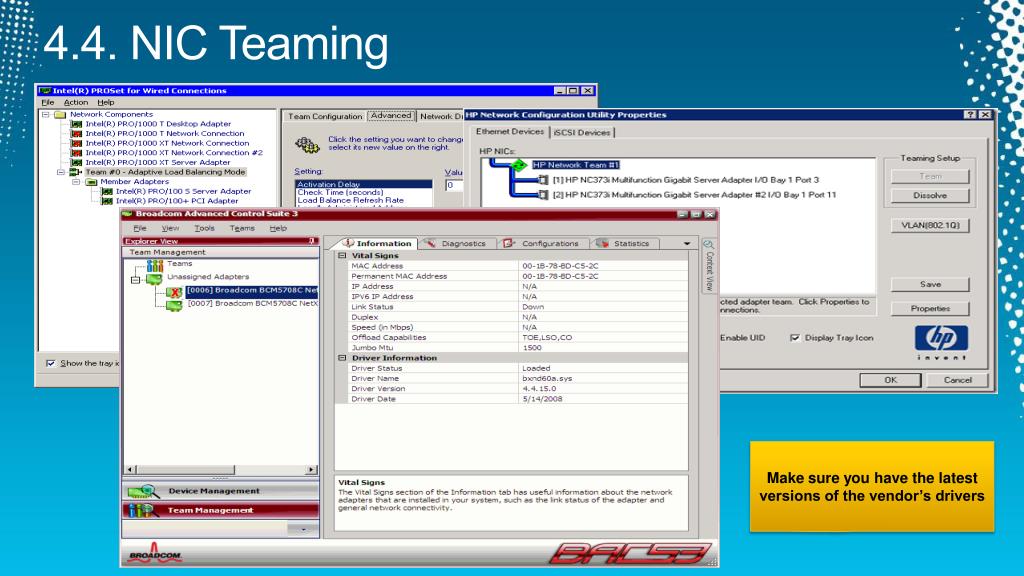The width and height of the screenshot is (1024, 576).
Task: Click the Offload Capabilities value TOE,LSO,CO
Action: (547, 338)
